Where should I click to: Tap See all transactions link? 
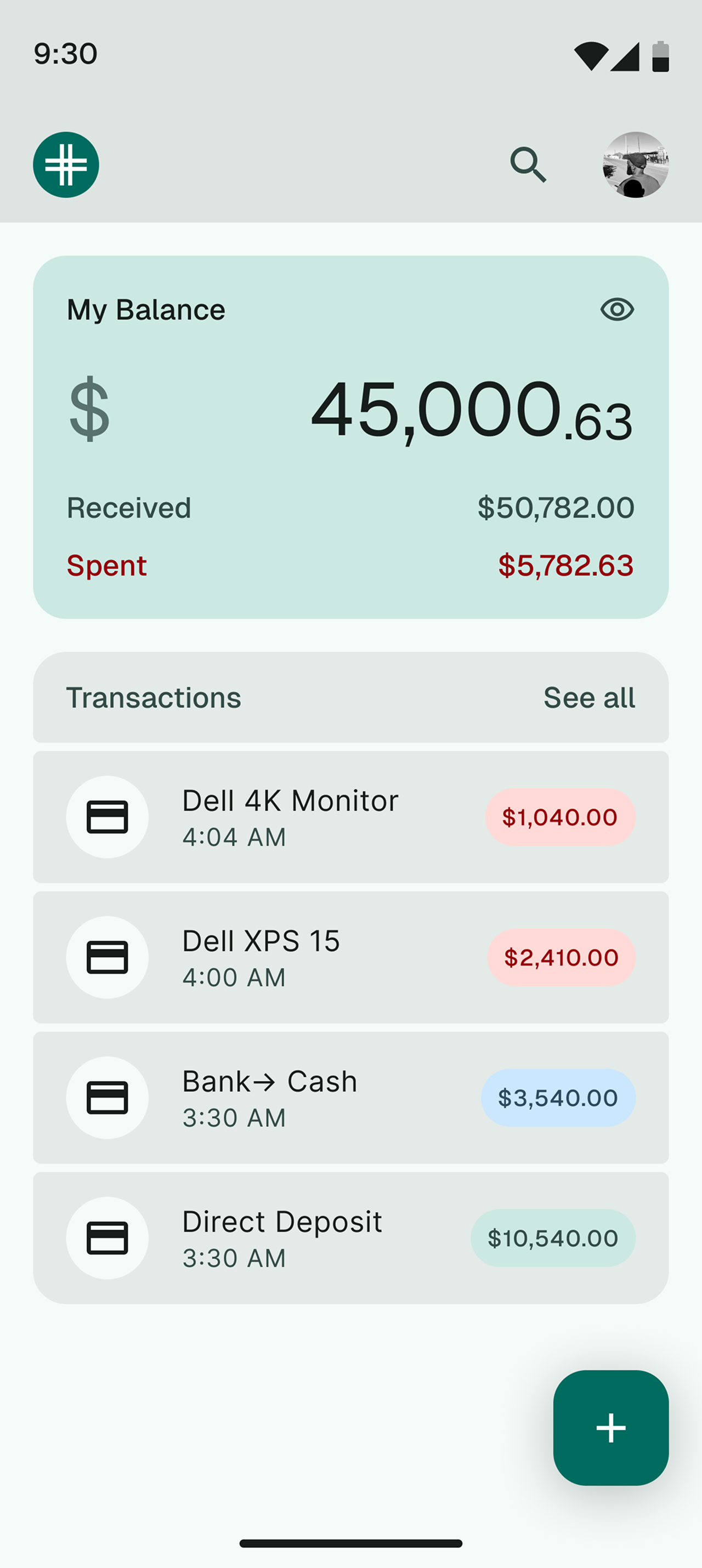coord(589,697)
